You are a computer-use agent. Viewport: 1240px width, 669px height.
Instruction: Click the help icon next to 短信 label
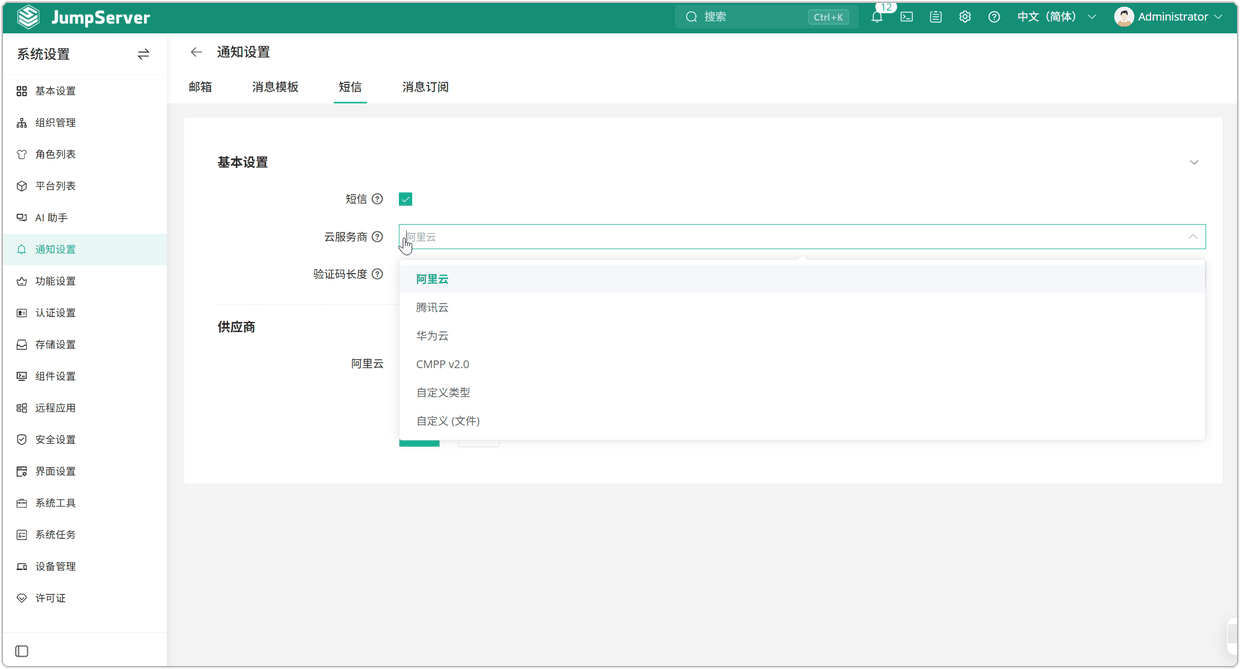377,199
